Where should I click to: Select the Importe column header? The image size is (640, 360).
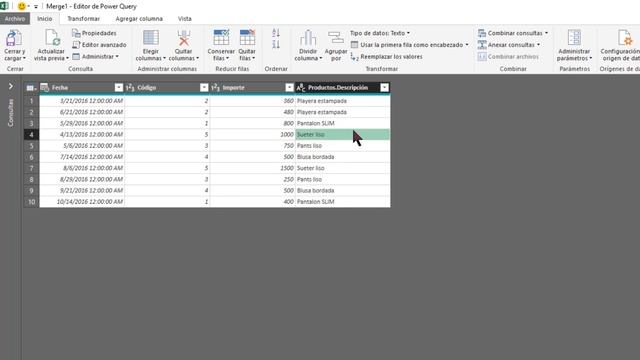coord(252,87)
